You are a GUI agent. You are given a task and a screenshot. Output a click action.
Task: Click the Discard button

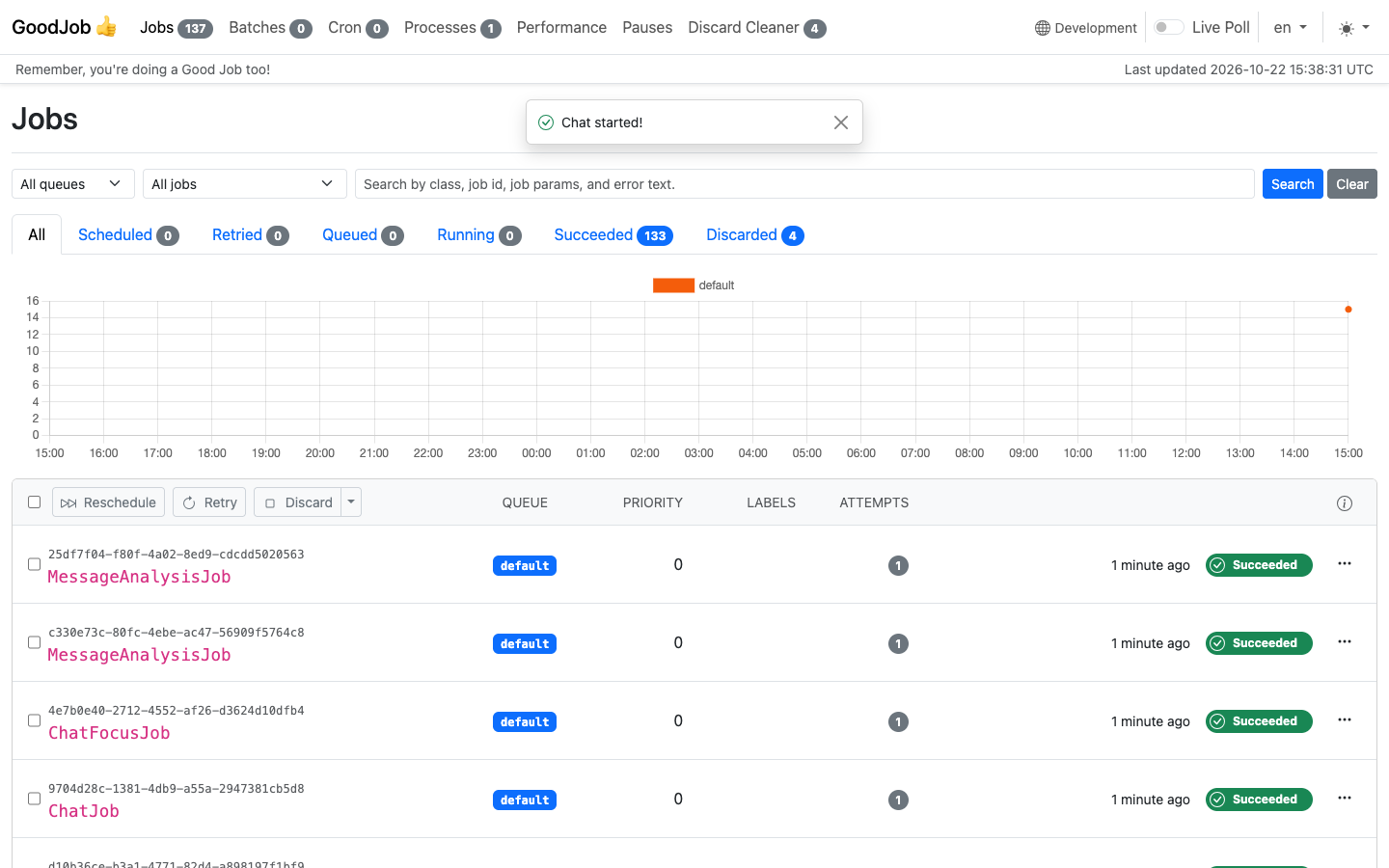pyautogui.click(x=298, y=502)
